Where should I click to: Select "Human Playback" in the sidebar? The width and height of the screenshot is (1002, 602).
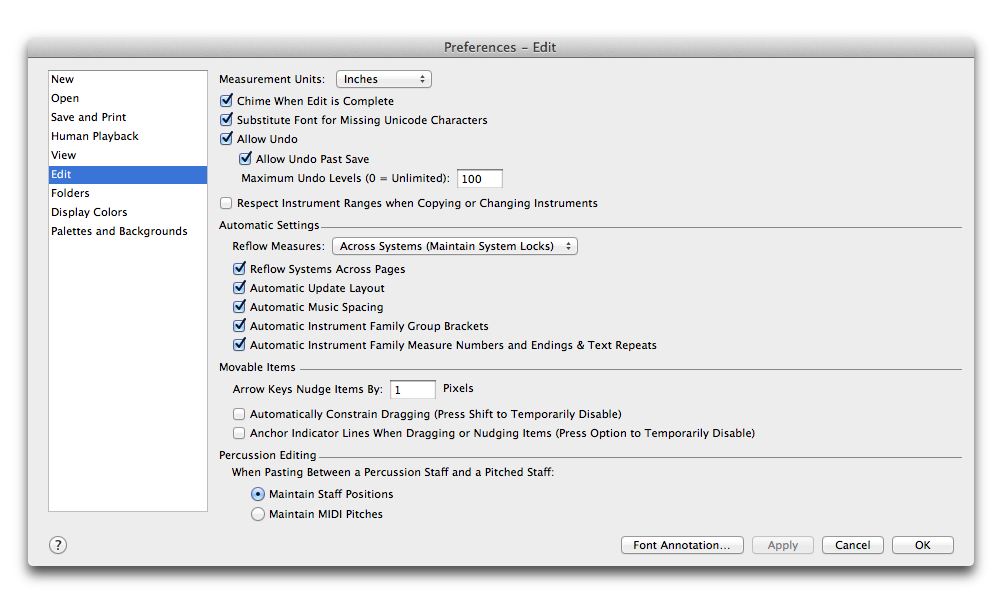[94, 136]
